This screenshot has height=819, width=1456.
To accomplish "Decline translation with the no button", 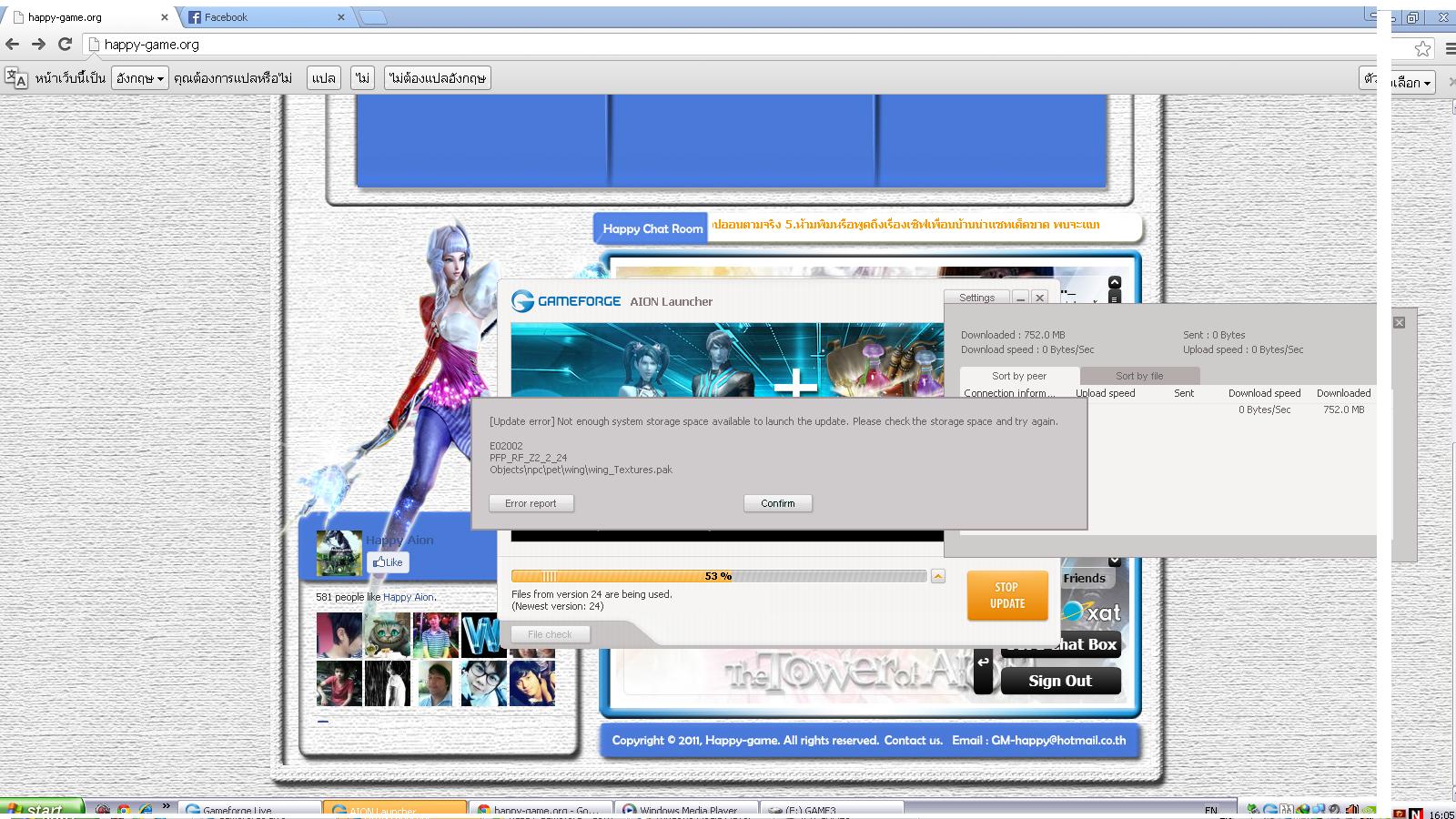I will coord(363,78).
